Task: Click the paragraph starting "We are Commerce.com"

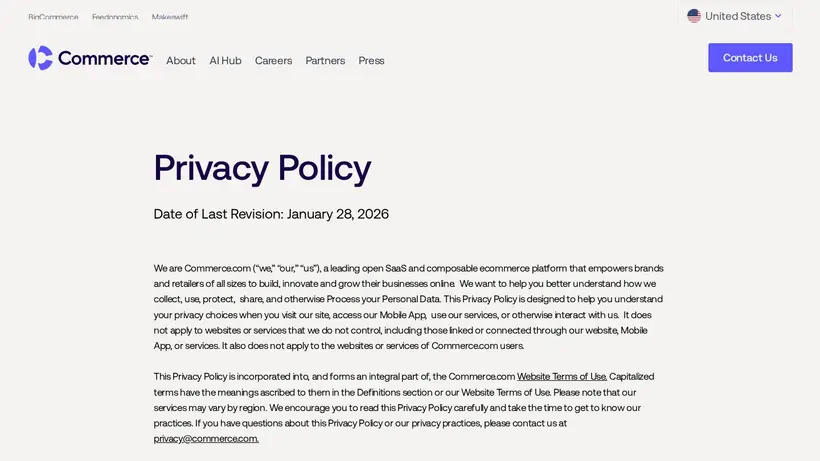Action: [x=409, y=307]
